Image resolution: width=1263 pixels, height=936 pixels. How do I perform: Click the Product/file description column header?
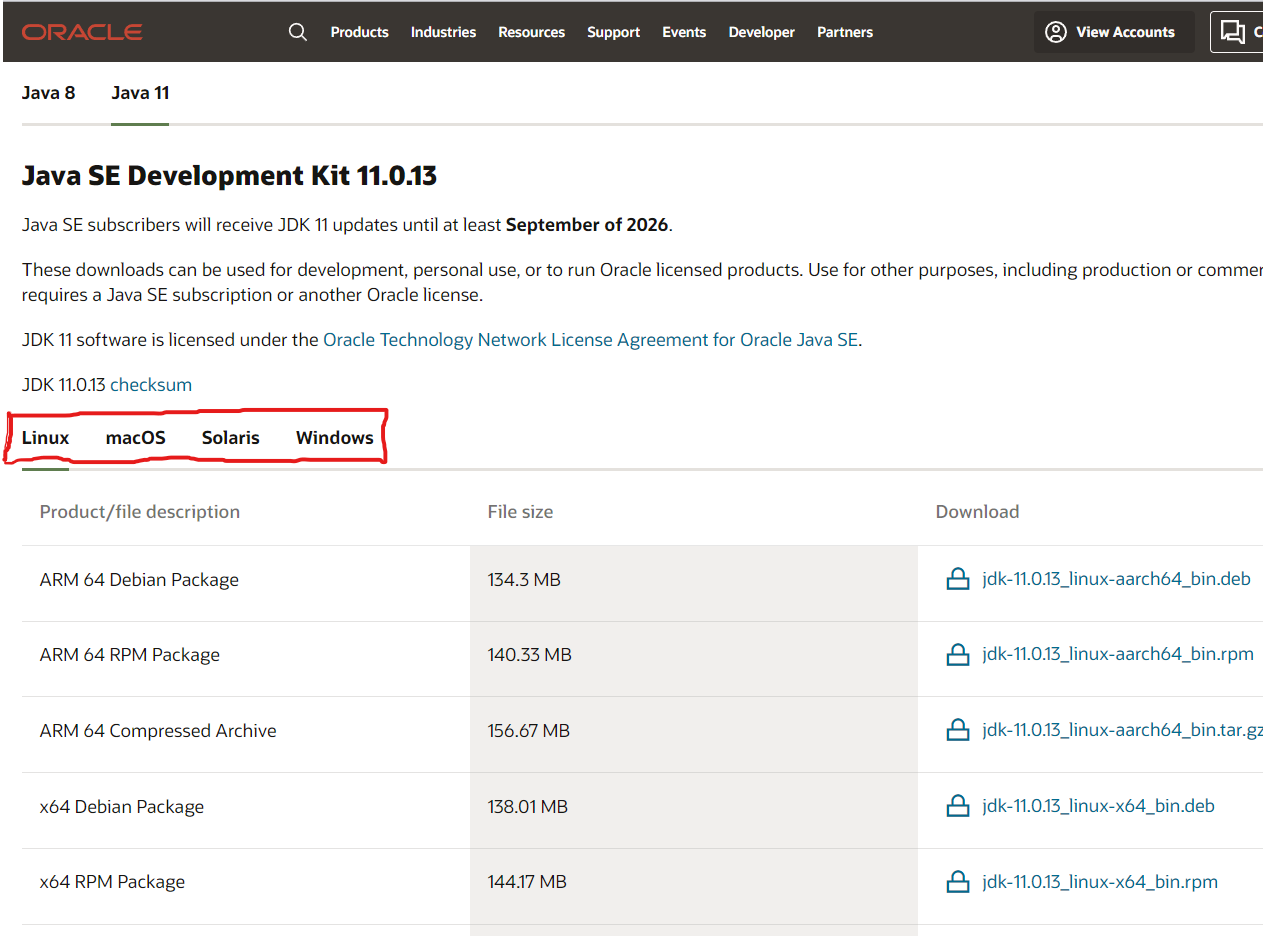(140, 512)
